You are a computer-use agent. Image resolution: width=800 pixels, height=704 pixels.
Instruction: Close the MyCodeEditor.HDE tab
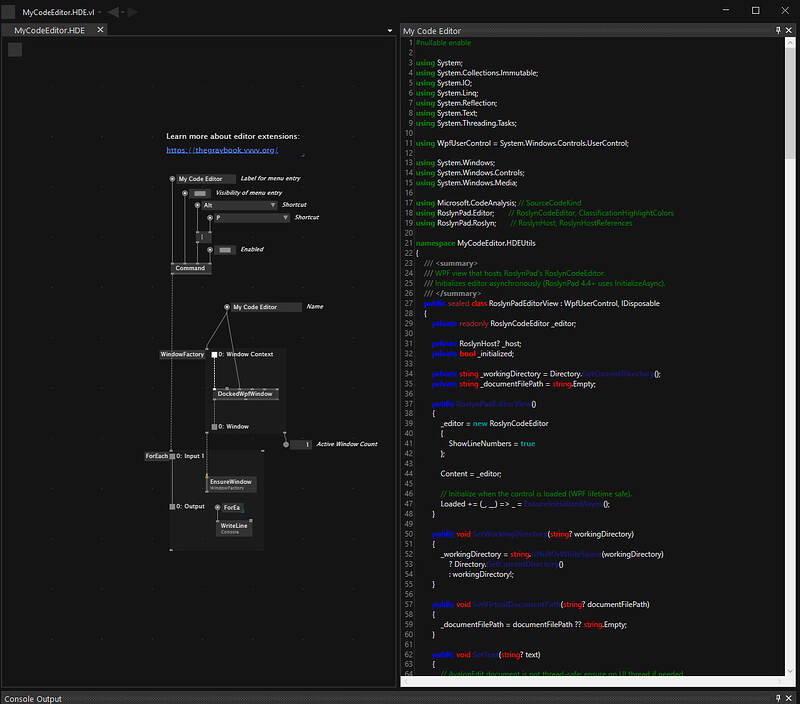(x=101, y=31)
